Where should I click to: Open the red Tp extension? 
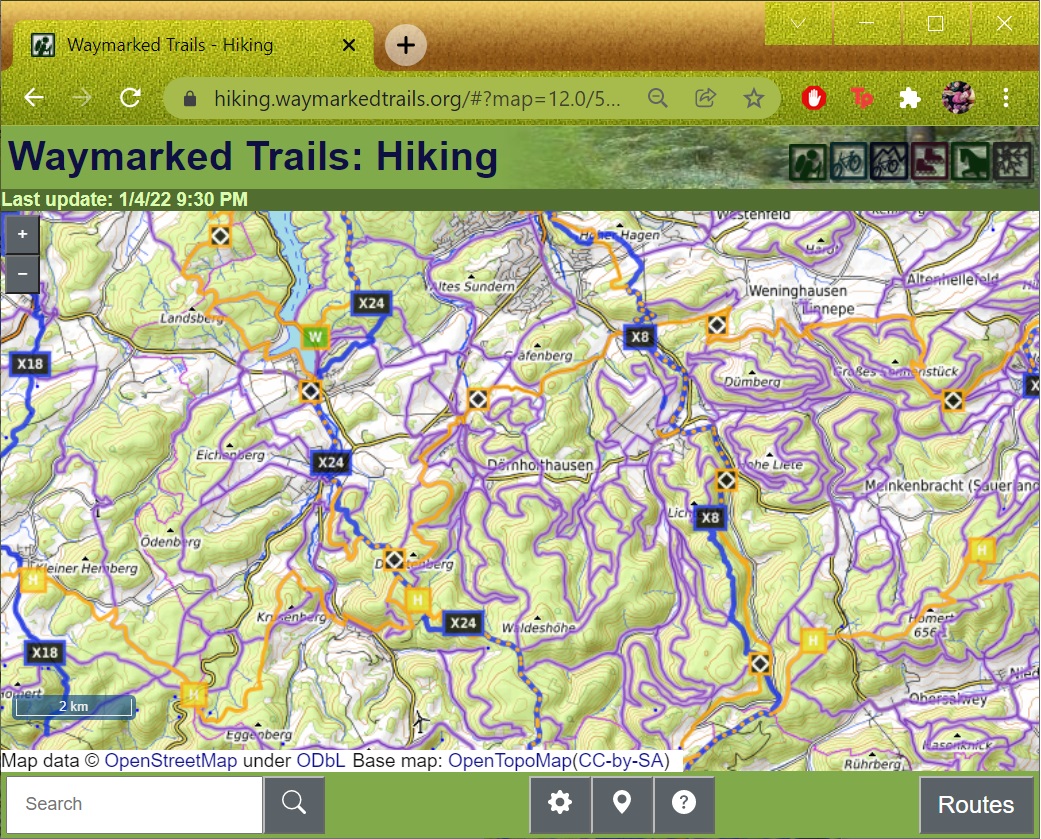click(x=862, y=98)
